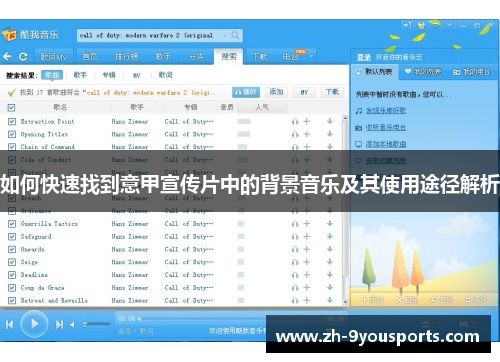The height and width of the screenshot is (362, 500).
Task: Filter search results by 专辑
Action: tap(109, 75)
